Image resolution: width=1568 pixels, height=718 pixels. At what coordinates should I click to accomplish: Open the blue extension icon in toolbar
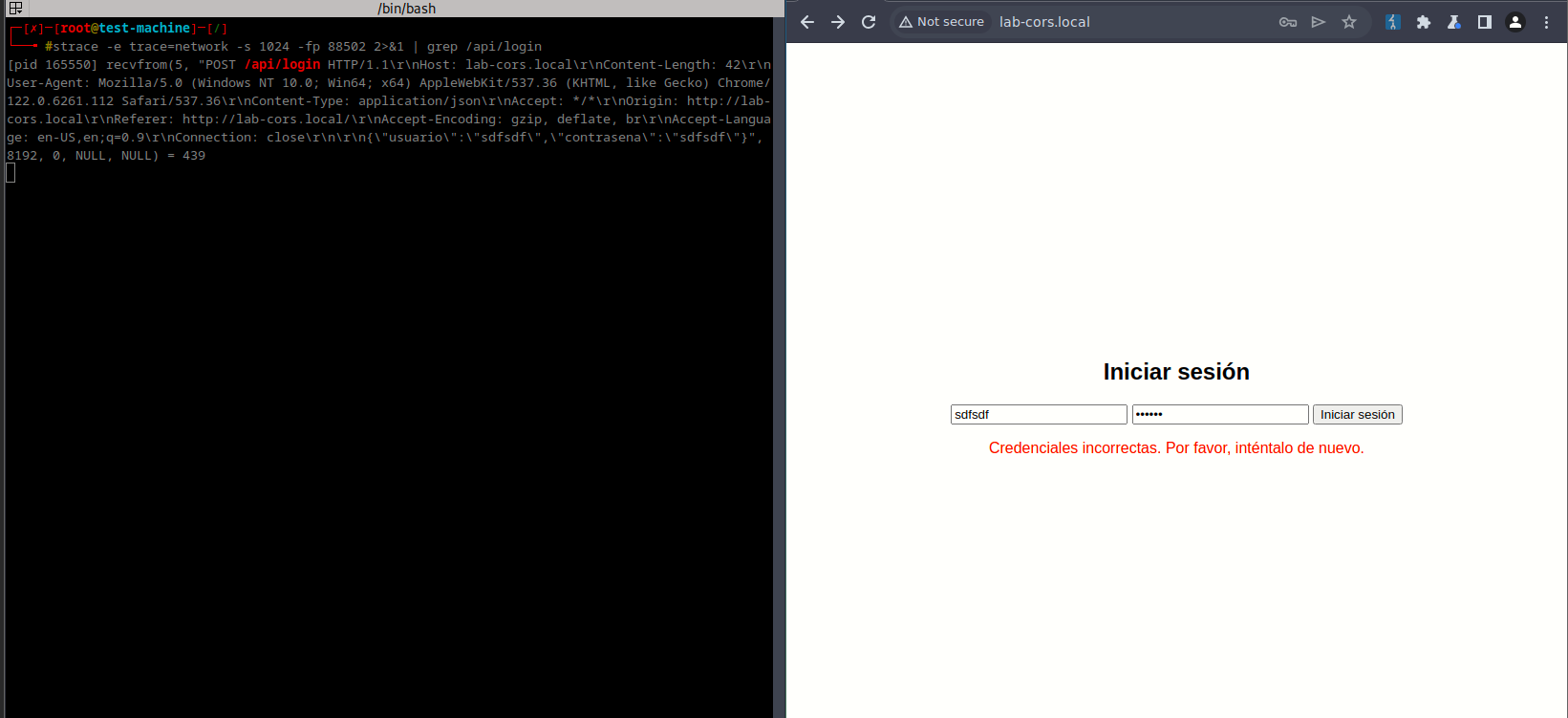click(x=1392, y=22)
